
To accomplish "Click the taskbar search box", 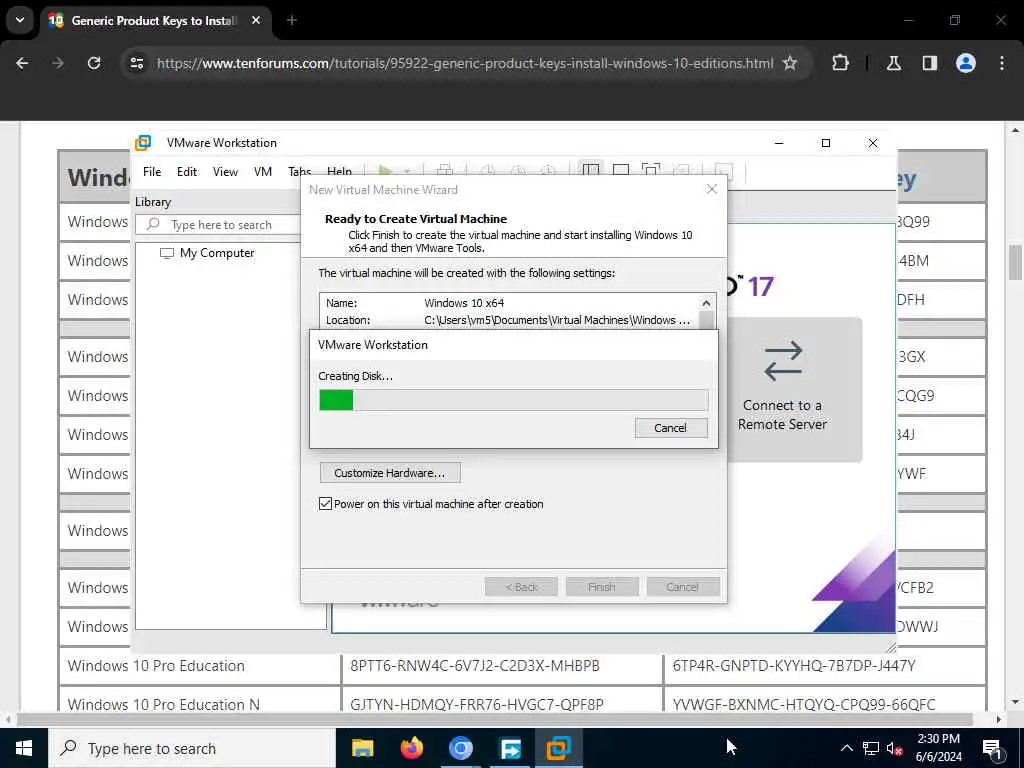I will click(191, 748).
